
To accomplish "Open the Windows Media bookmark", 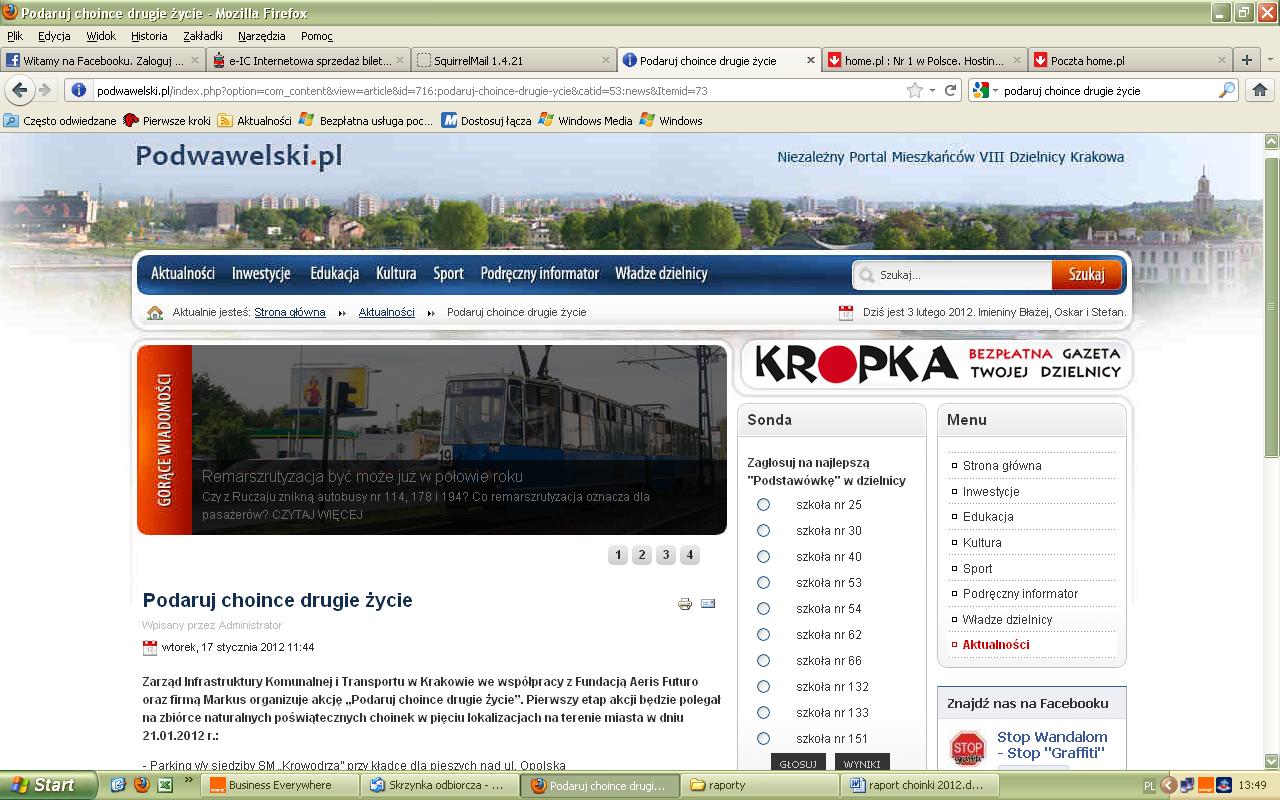I will tap(585, 120).
